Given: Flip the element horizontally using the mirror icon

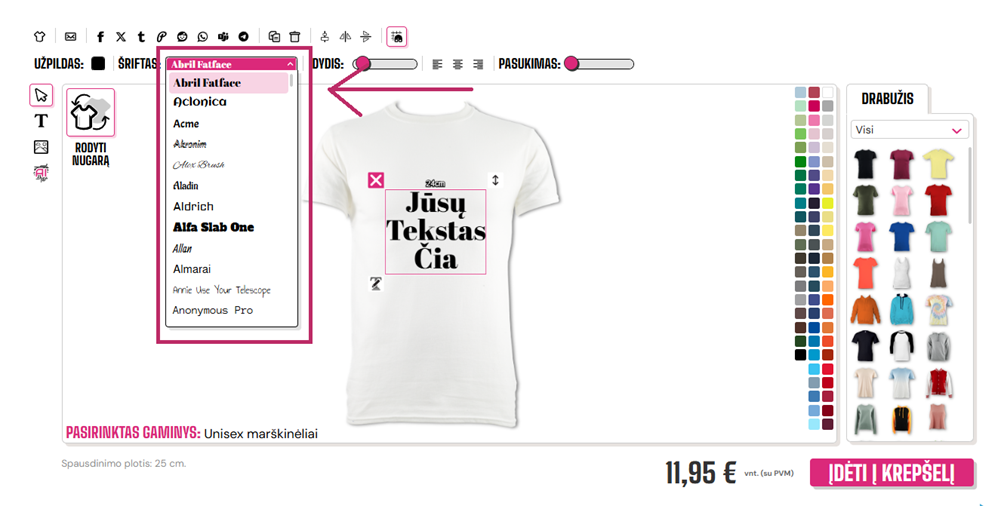Looking at the screenshot, I should pyautogui.click(x=345, y=37).
